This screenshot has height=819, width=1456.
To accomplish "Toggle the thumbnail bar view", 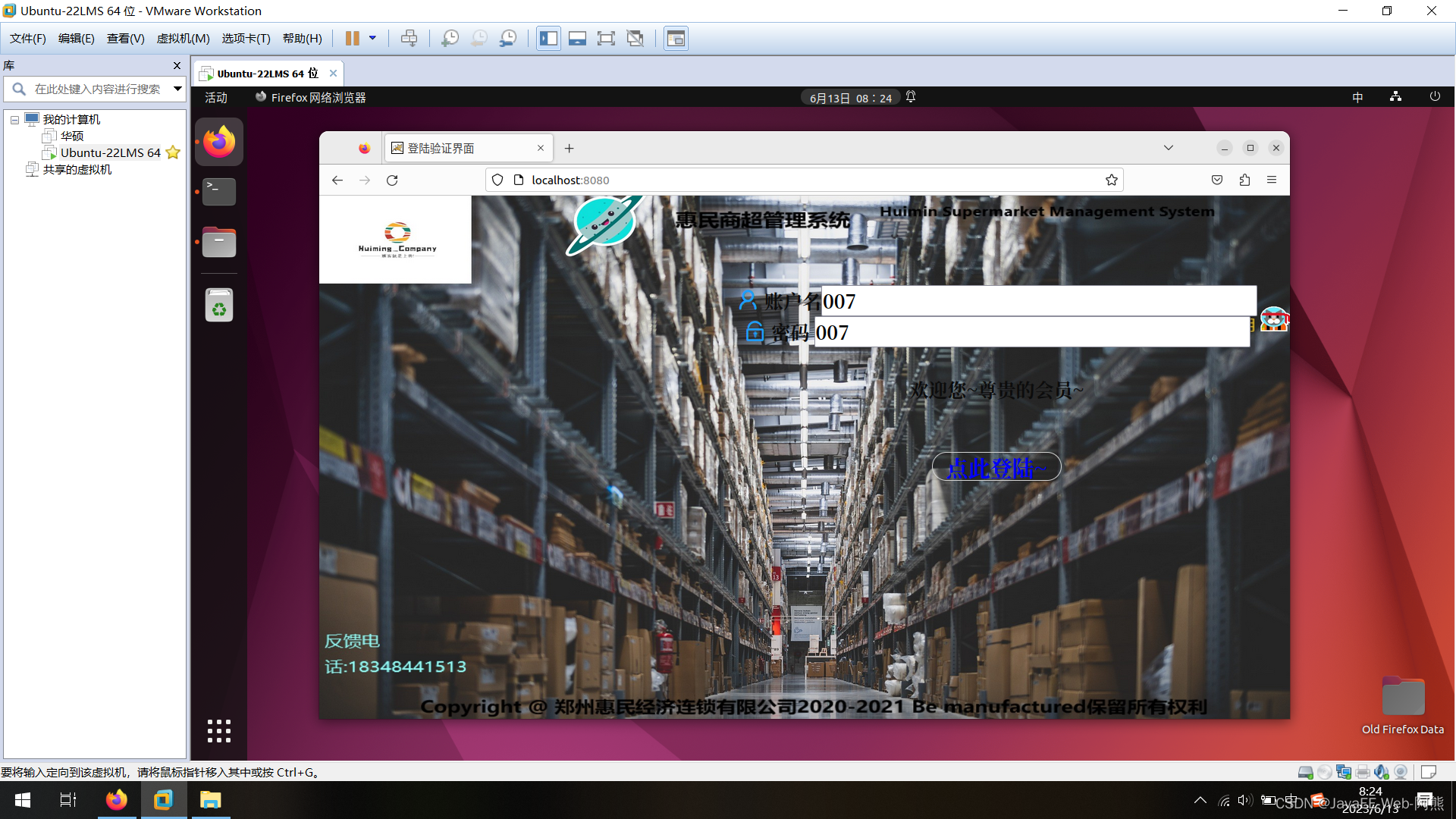I will click(577, 38).
